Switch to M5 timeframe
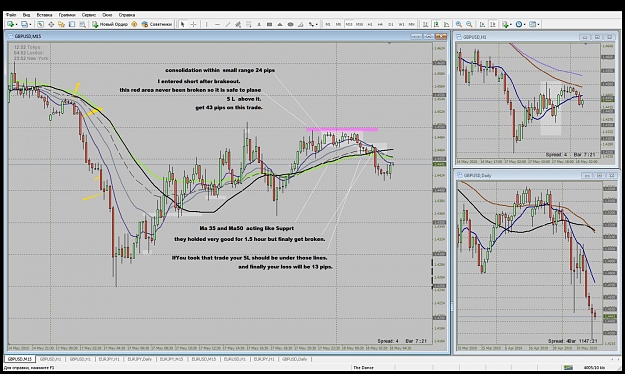625x374 pixels. (x=338, y=24)
